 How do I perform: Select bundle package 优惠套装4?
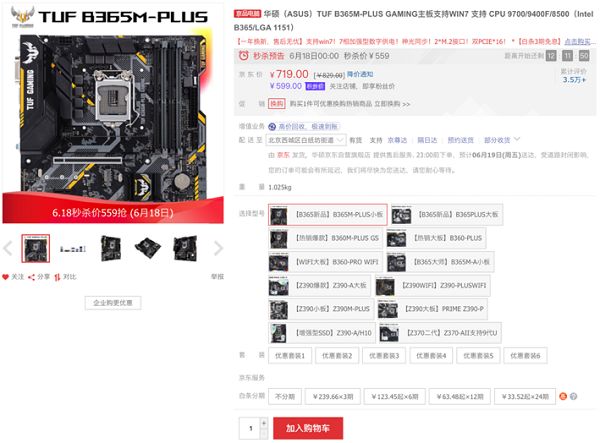pos(431,356)
